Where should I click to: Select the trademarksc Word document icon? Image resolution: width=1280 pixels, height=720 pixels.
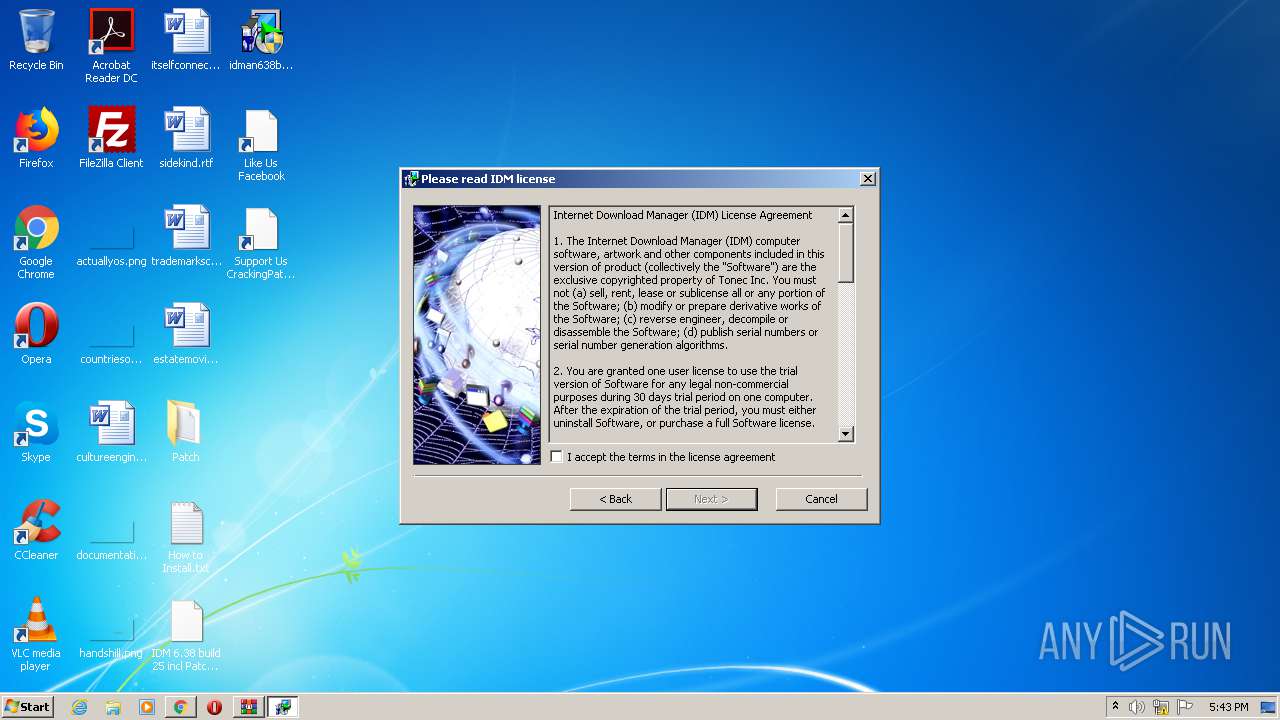(x=186, y=237)
